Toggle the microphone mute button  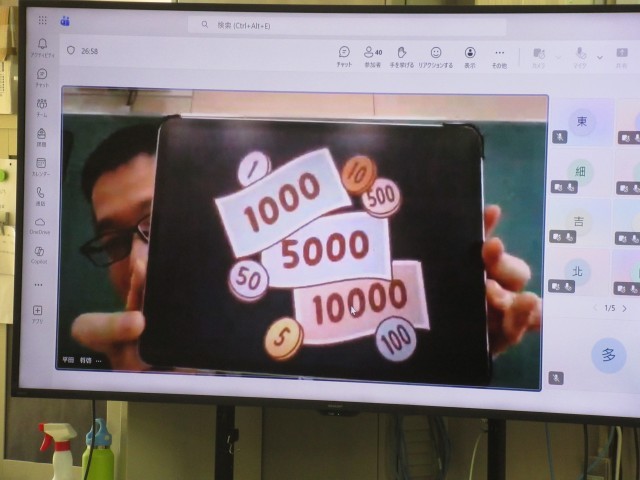point(581,56)
